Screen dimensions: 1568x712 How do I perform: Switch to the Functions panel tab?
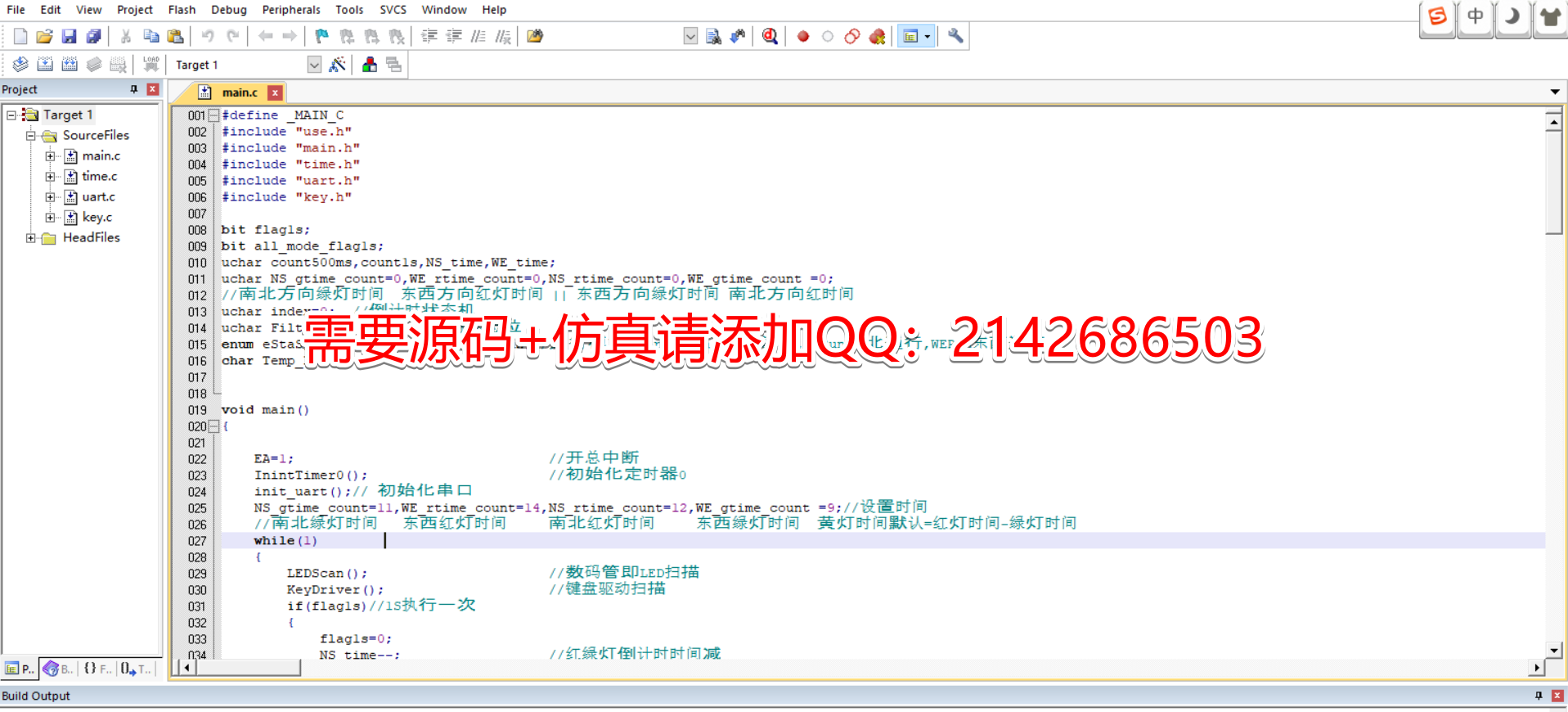tap(98, 669)
